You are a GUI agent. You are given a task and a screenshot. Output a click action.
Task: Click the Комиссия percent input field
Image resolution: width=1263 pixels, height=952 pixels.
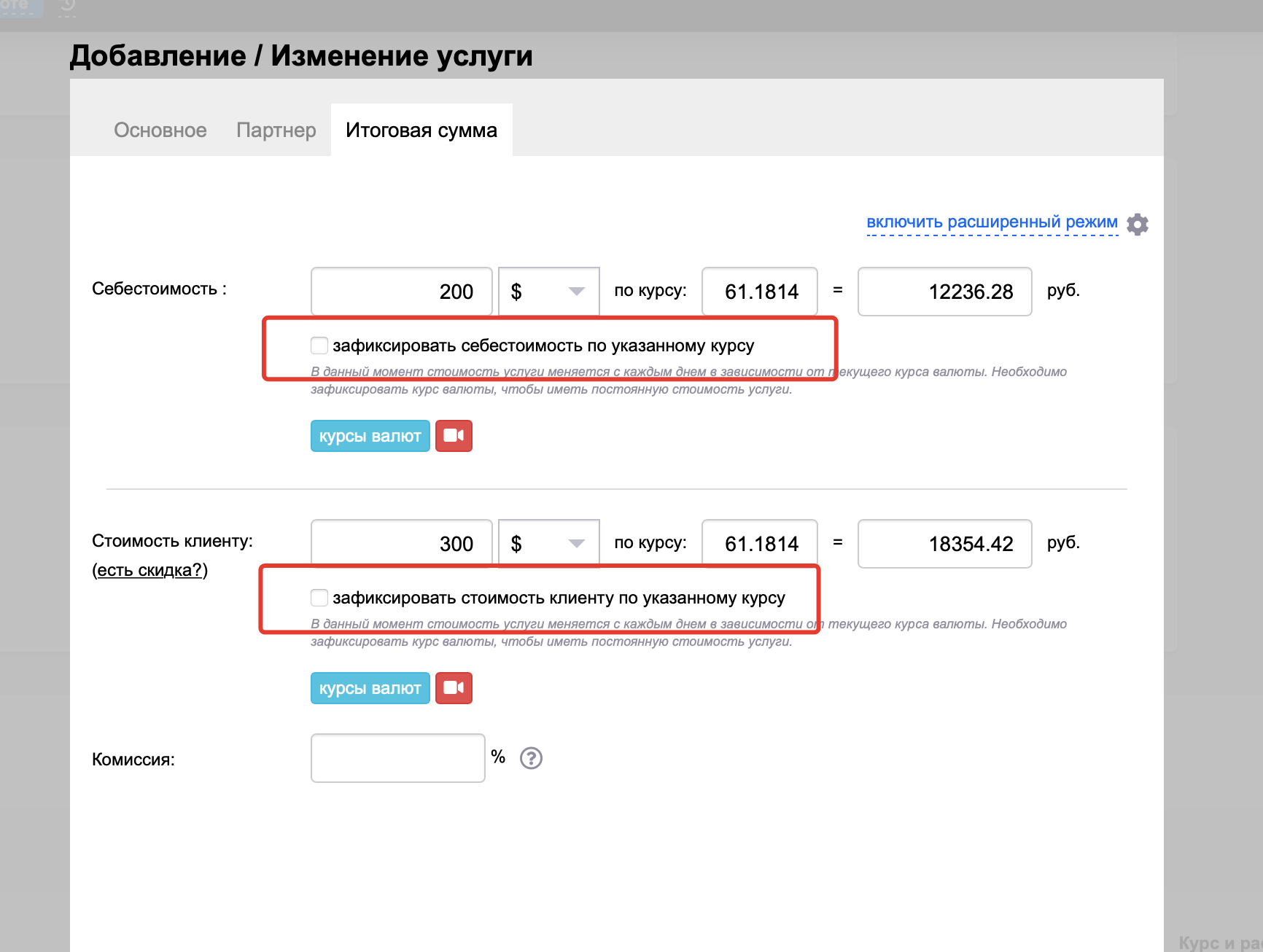(x=398, y=758)
